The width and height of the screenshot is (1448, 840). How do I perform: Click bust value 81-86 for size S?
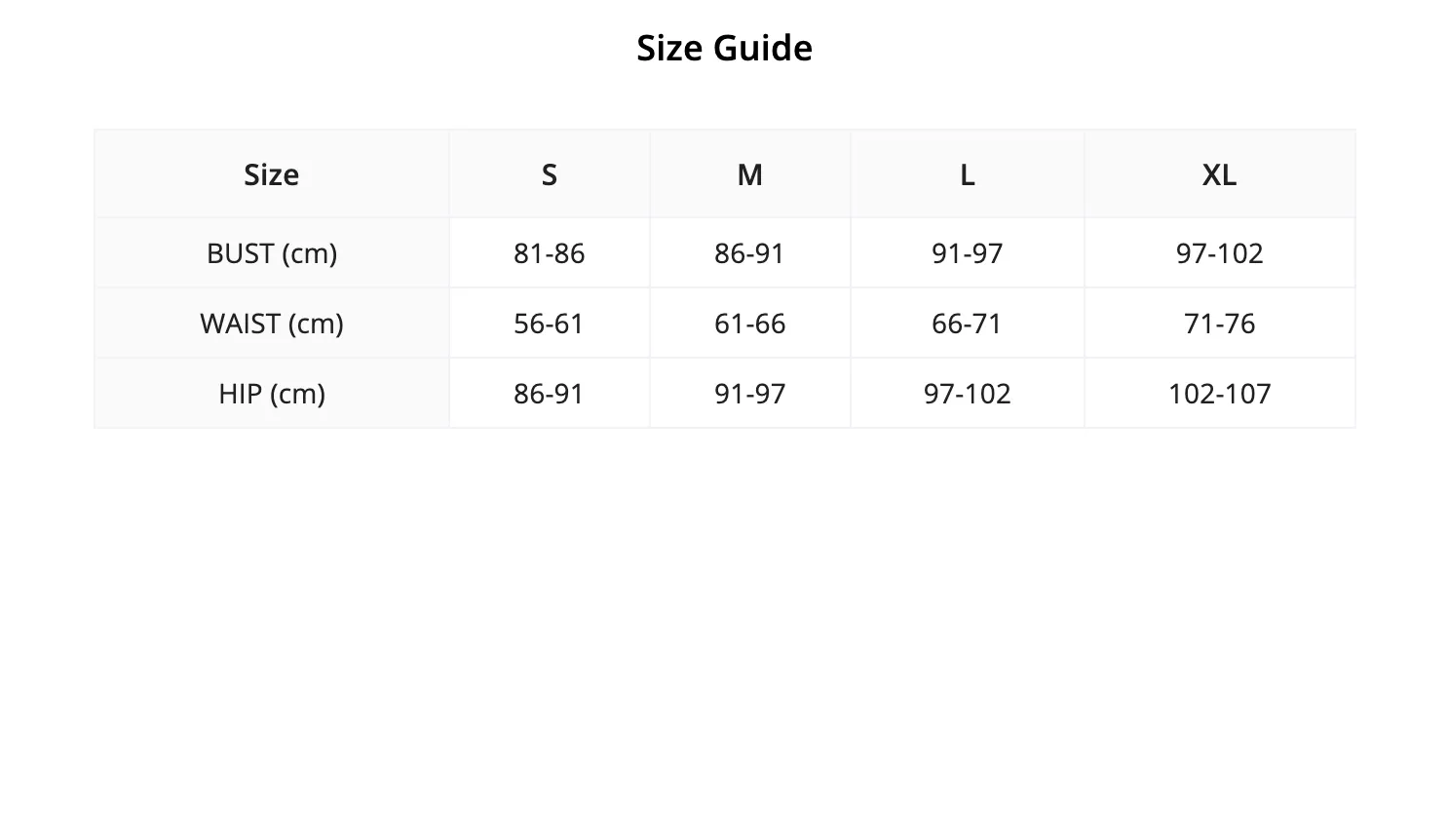click(550, 253)
